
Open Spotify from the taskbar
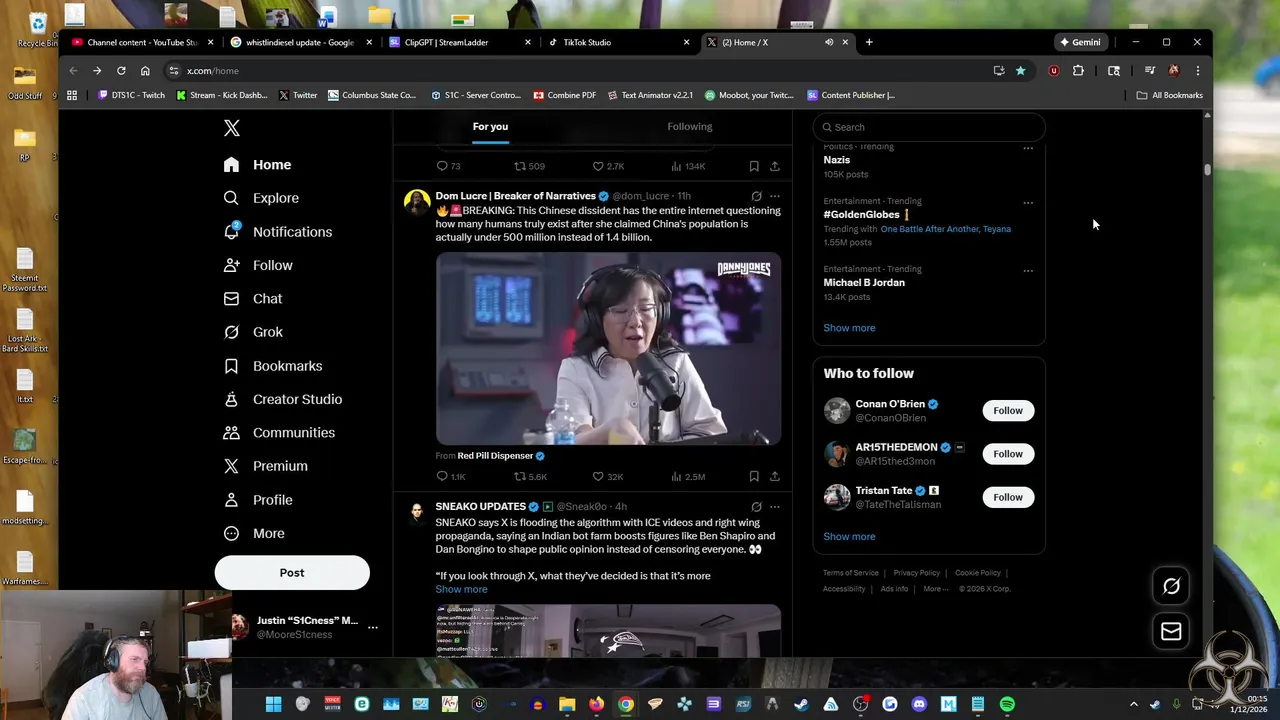[1007, 704]
